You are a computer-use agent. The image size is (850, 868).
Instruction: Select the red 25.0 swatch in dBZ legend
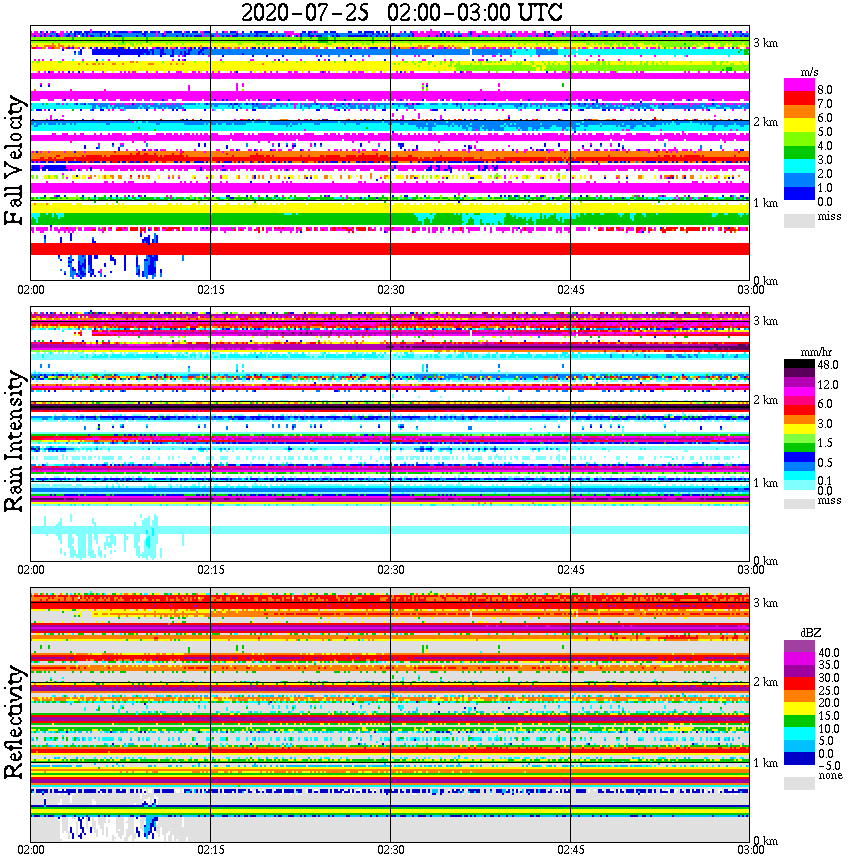click(799, 683)
